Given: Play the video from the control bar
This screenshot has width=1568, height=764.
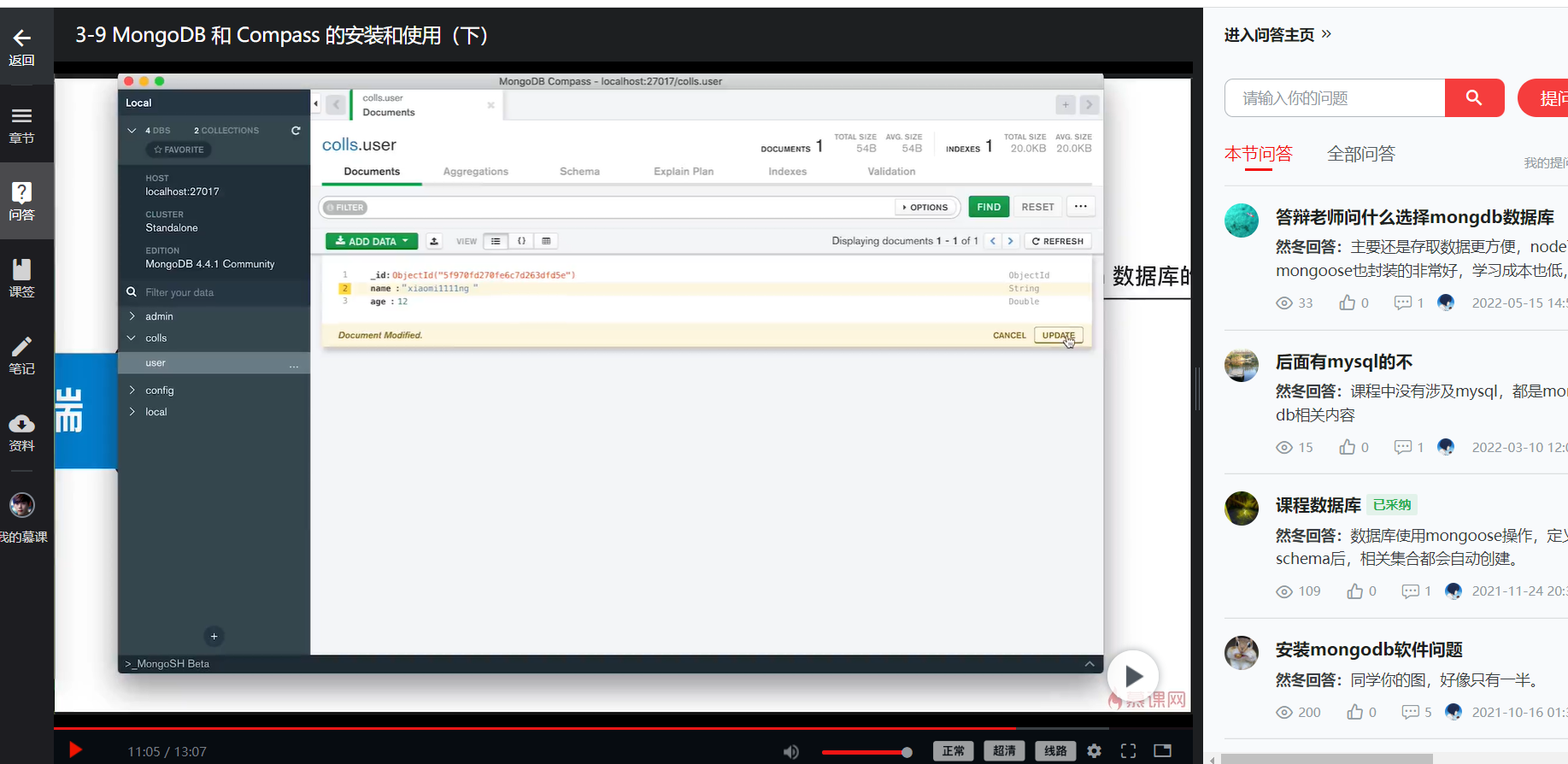Looking at the screenshot, I should tap(75, 750).
